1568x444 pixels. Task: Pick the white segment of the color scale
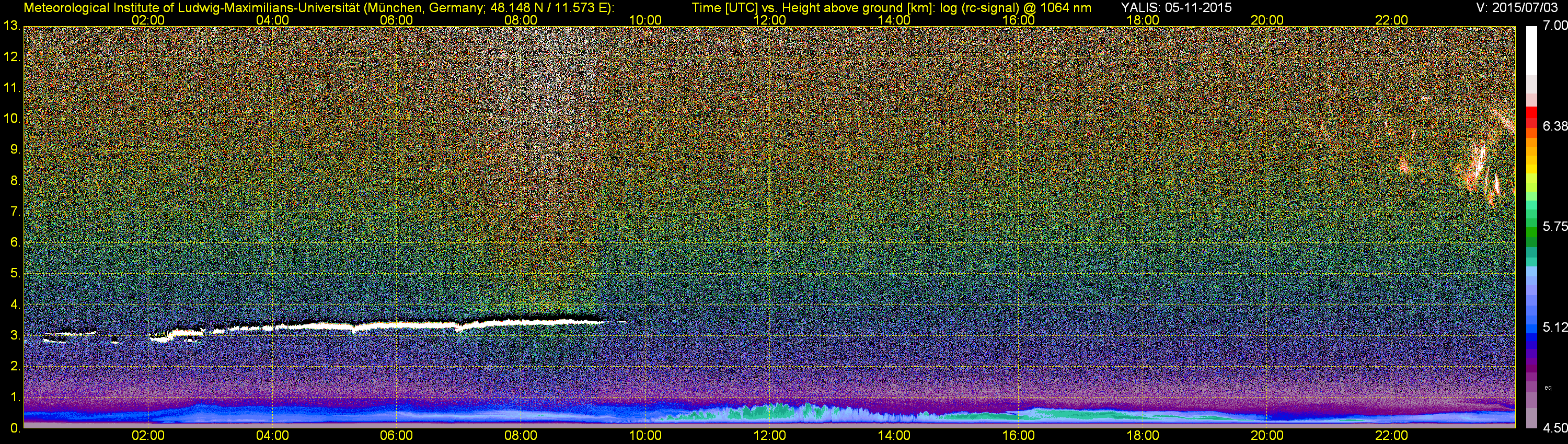pyautogui.click(x=1531, y=51)
